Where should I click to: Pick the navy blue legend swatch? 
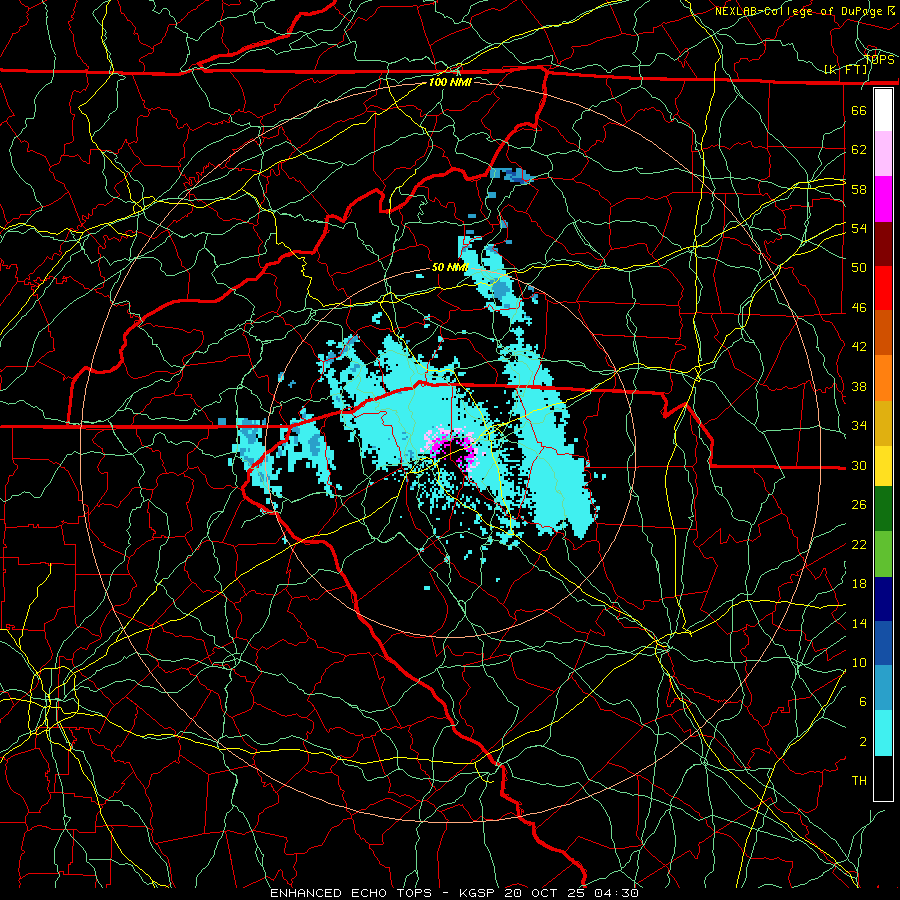883,599
